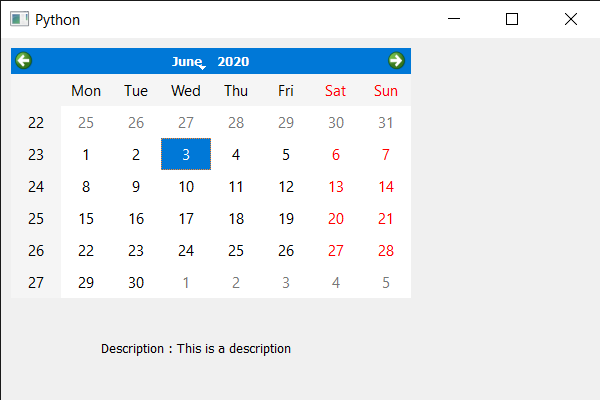The image size is (600, 400).
Task: Select grayed-out May 25
Action: point(86,123)
